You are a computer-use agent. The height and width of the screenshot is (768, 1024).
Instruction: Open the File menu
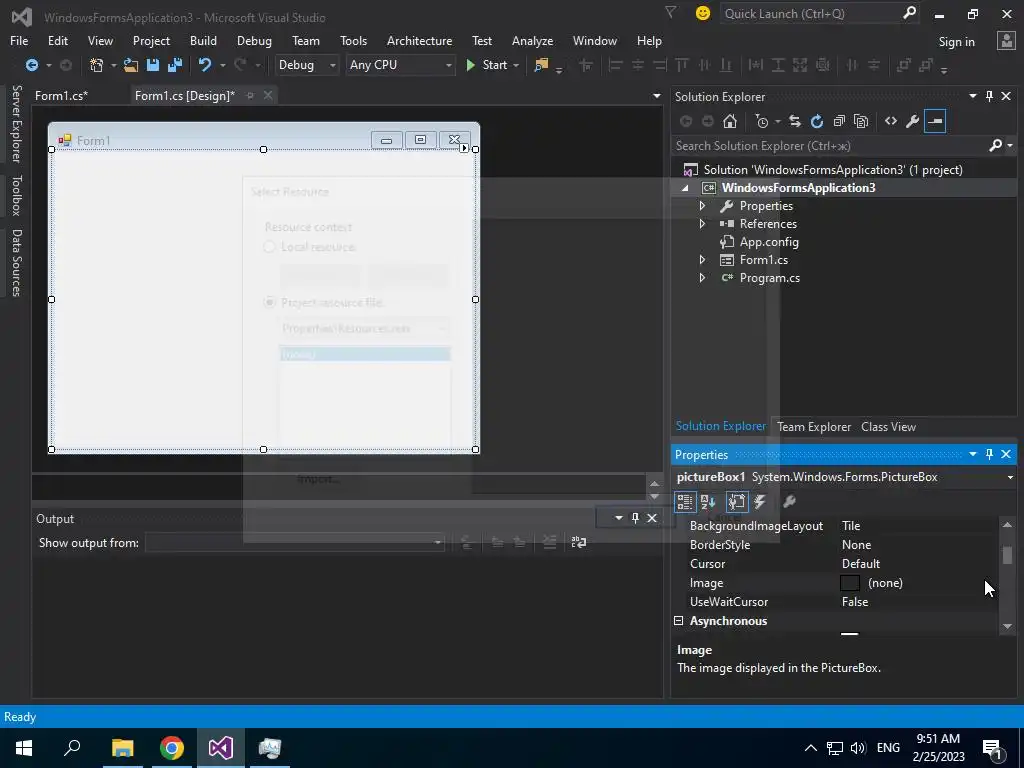click(x=19, y=40)
